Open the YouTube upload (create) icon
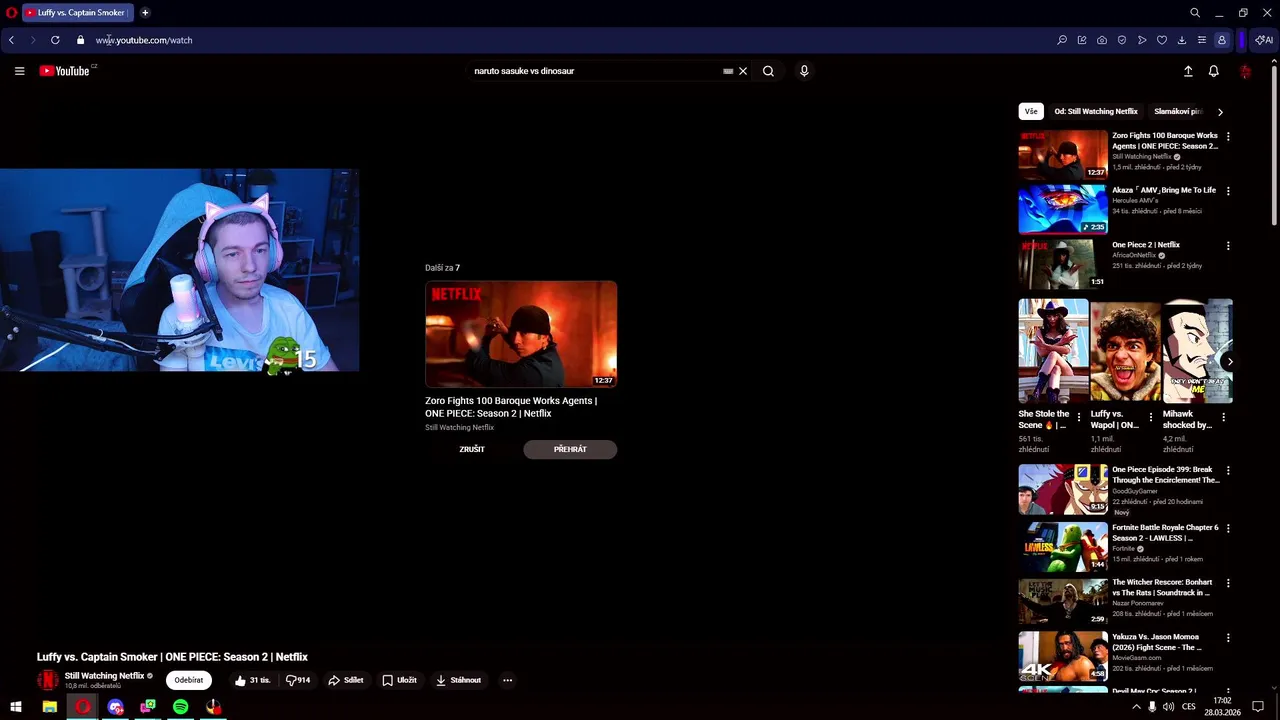The width and height of the screenshot is (1280, 720). (1188, 71)
